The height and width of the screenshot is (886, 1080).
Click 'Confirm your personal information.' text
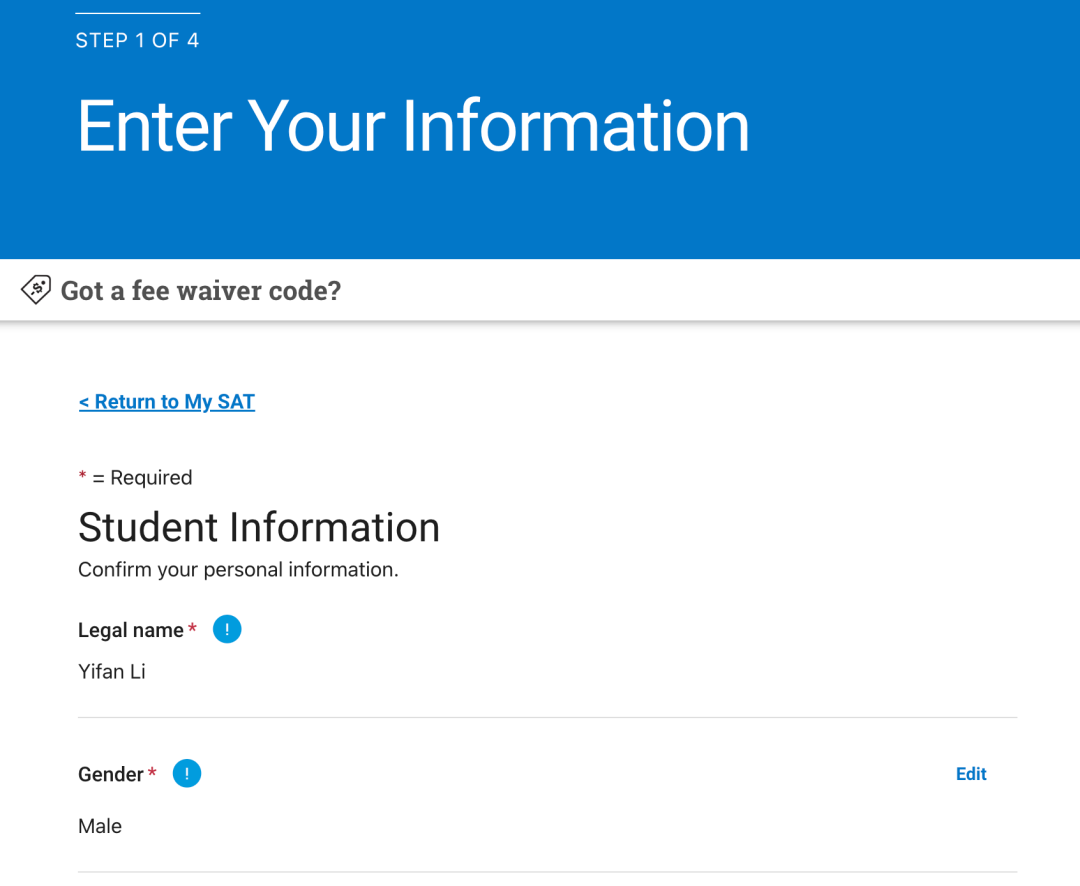[238, 570]
